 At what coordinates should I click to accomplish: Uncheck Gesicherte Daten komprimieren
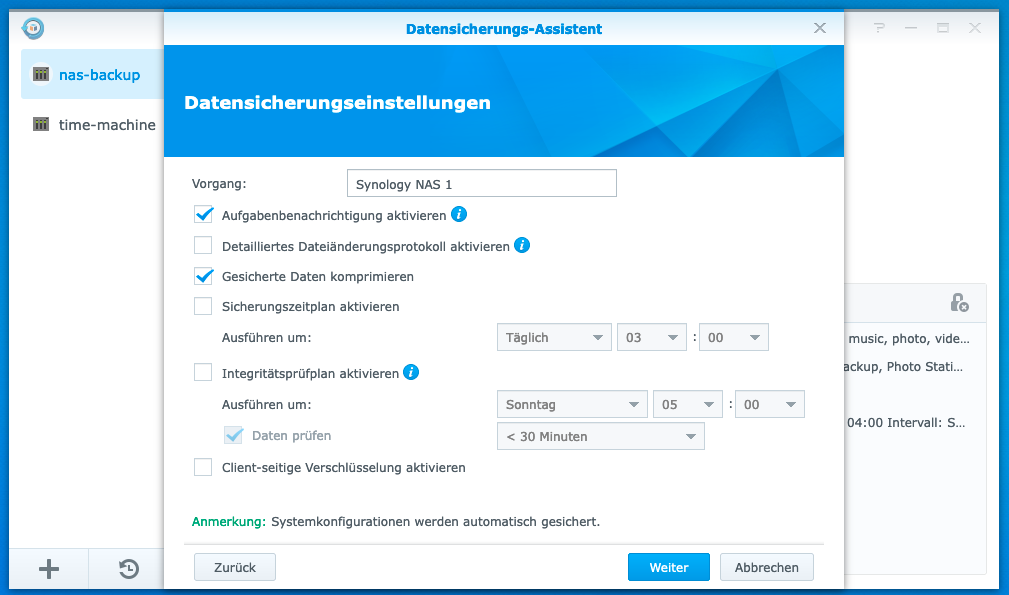(204, 276)
